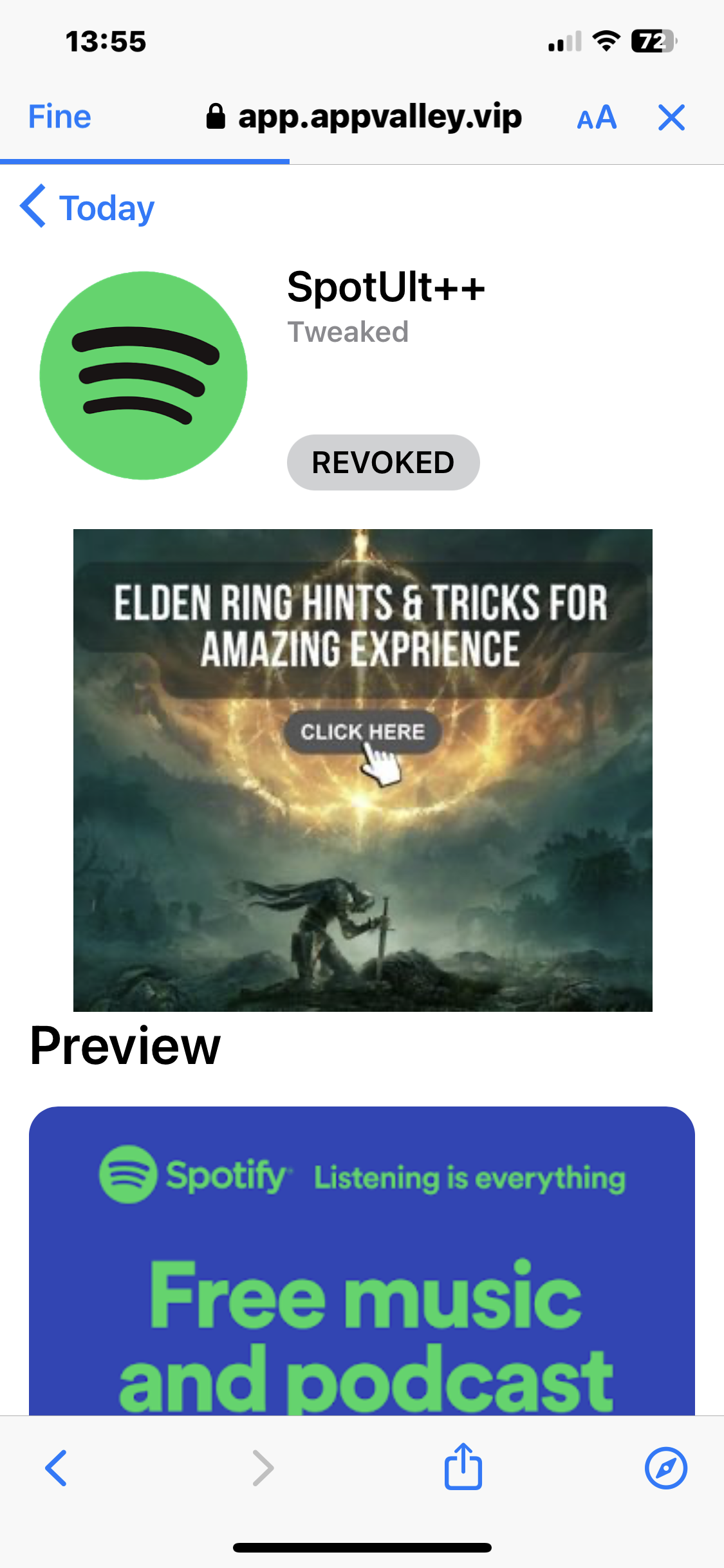
Task: Tap the REVOKED button
Action: tap(383, 462)
